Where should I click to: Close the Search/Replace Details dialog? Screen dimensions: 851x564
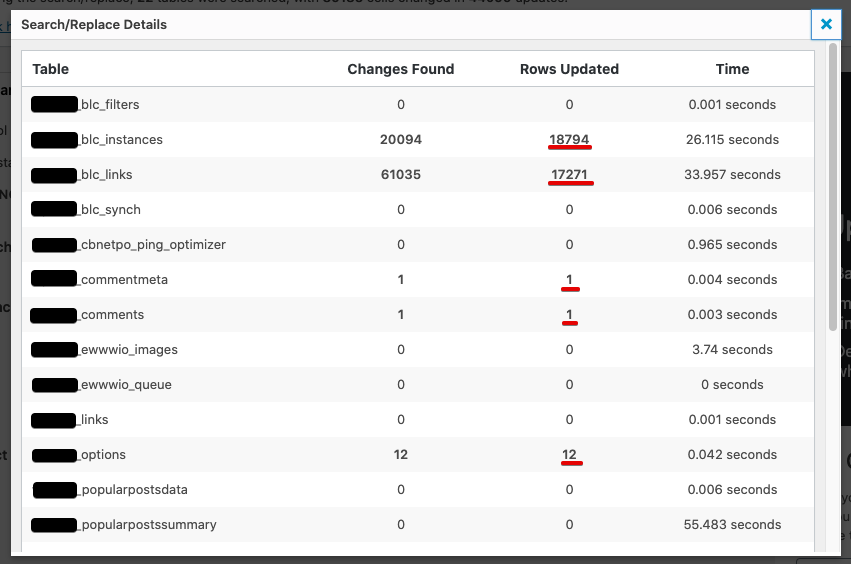point(825,24)
